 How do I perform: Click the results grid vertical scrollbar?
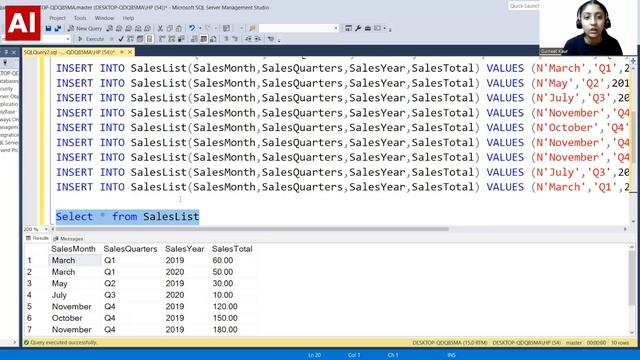coord(632,278)
